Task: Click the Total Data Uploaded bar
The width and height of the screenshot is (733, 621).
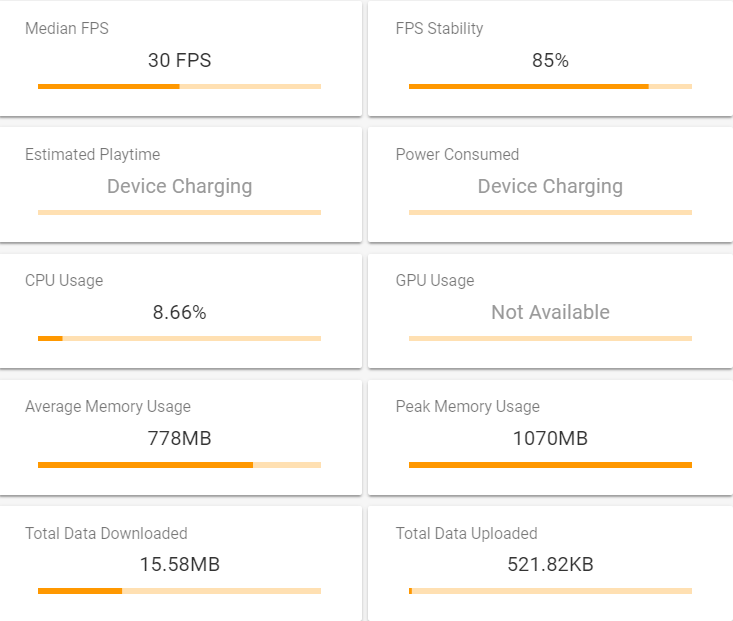Action: 550,591
